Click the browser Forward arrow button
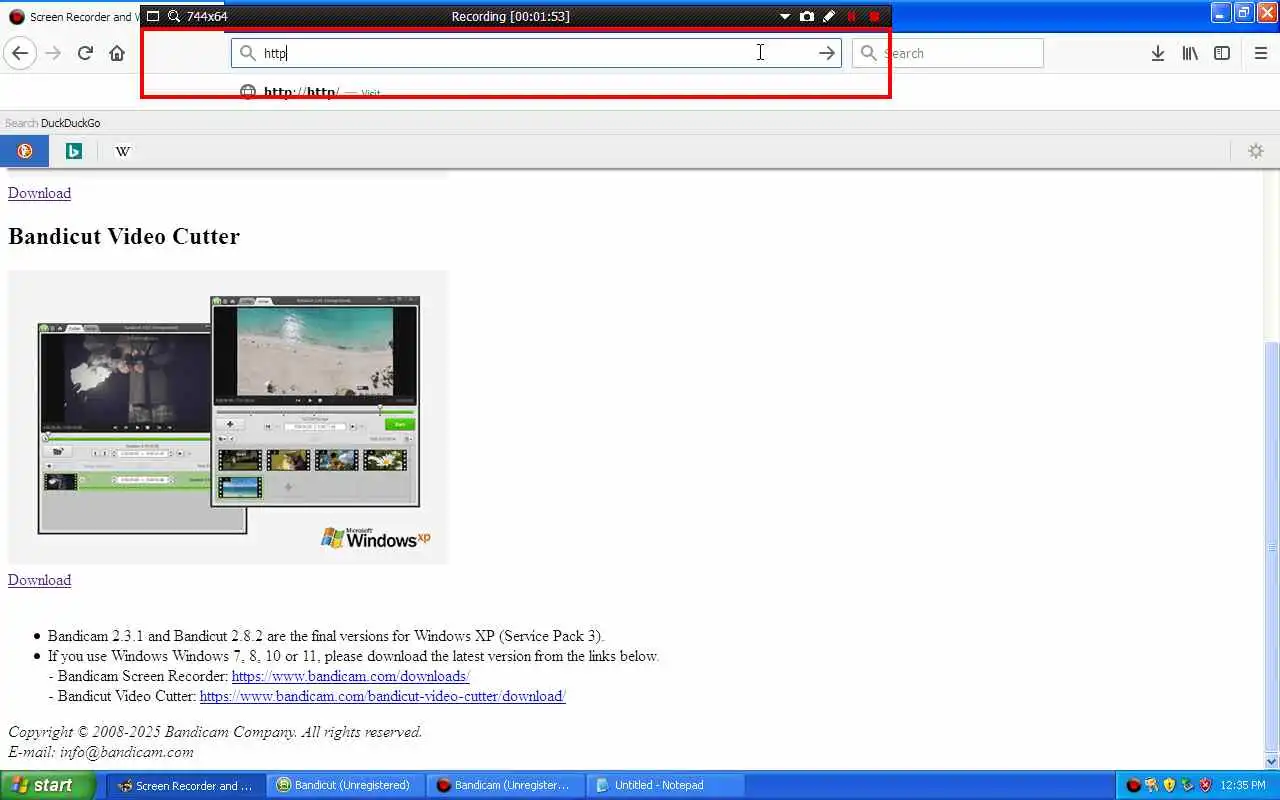 53,53
